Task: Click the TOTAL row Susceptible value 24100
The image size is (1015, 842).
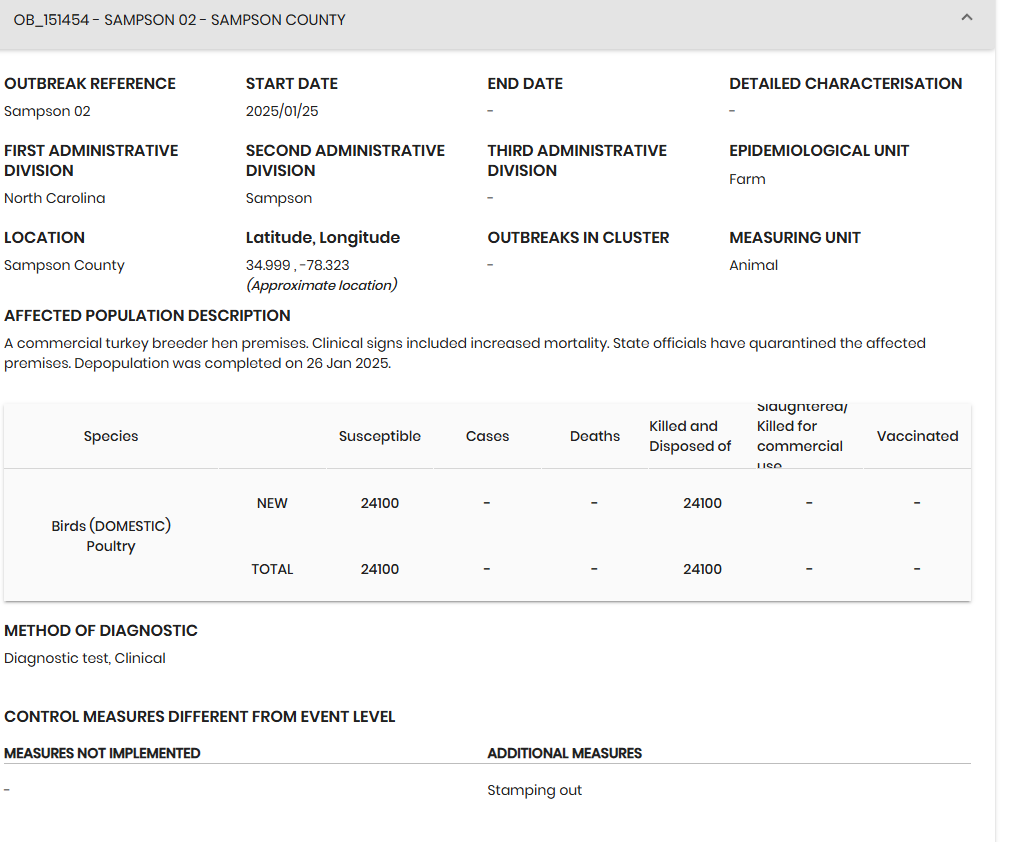Action: click(380, 570)
